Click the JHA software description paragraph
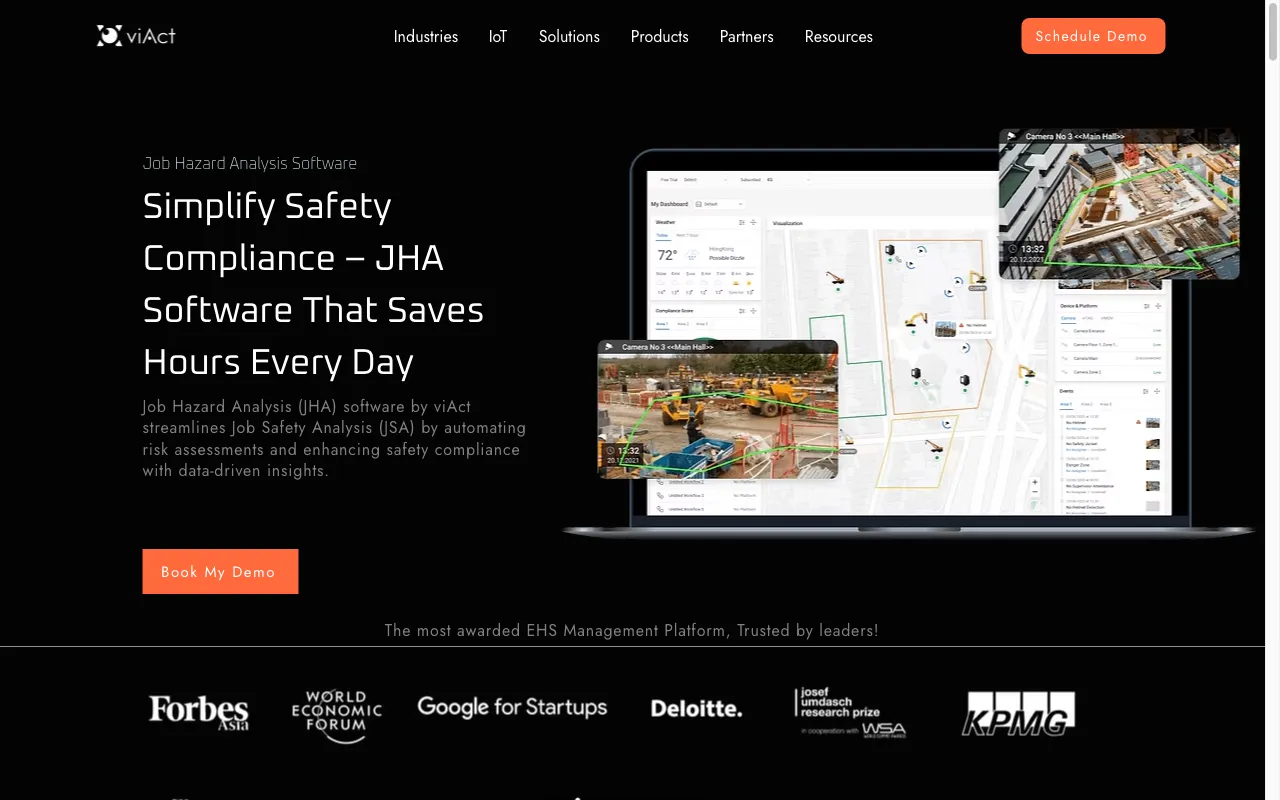The width and height of the screenshot is (1280, 800). (335, 438)
